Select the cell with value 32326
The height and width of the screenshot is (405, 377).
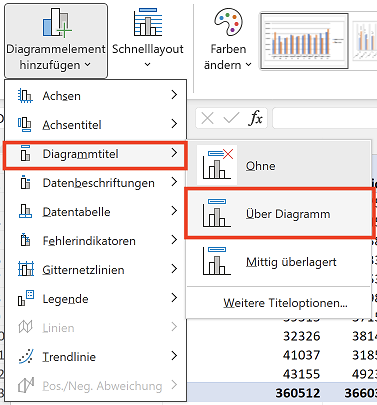click(x=301, y=336)
